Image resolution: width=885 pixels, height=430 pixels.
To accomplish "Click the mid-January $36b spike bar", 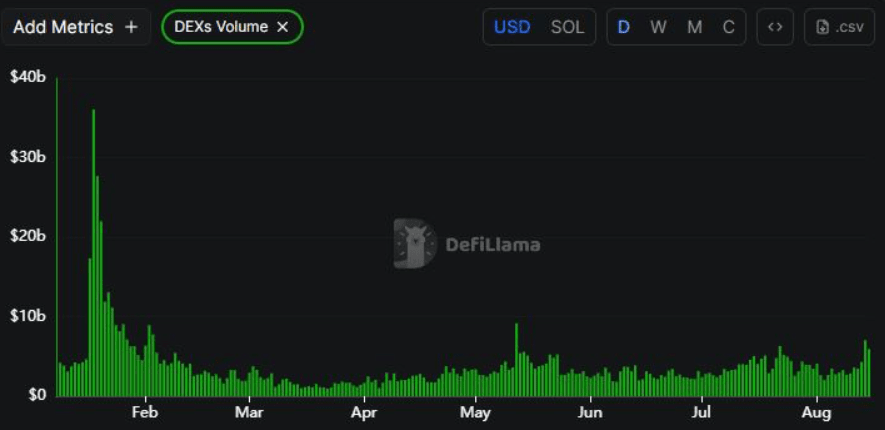I will click(x=94, y=253).
